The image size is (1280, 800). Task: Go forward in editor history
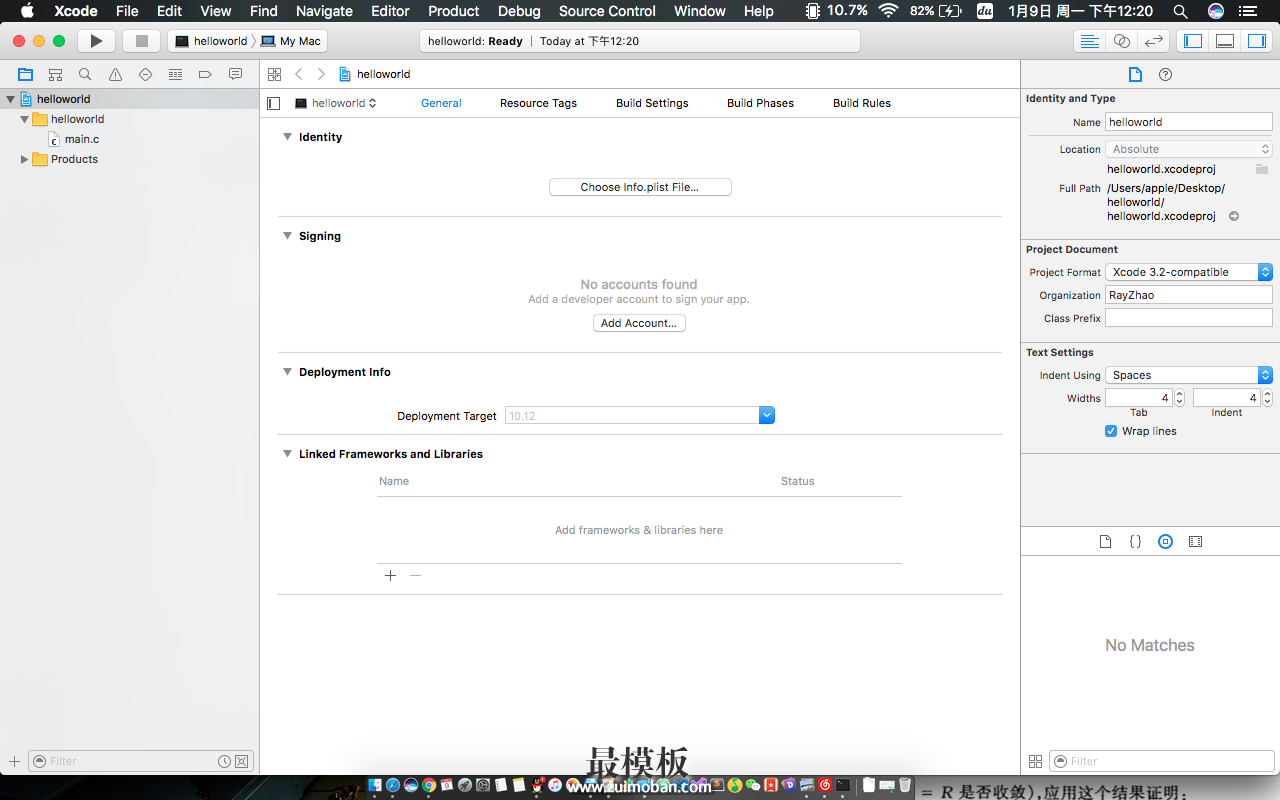coord(321,74)
